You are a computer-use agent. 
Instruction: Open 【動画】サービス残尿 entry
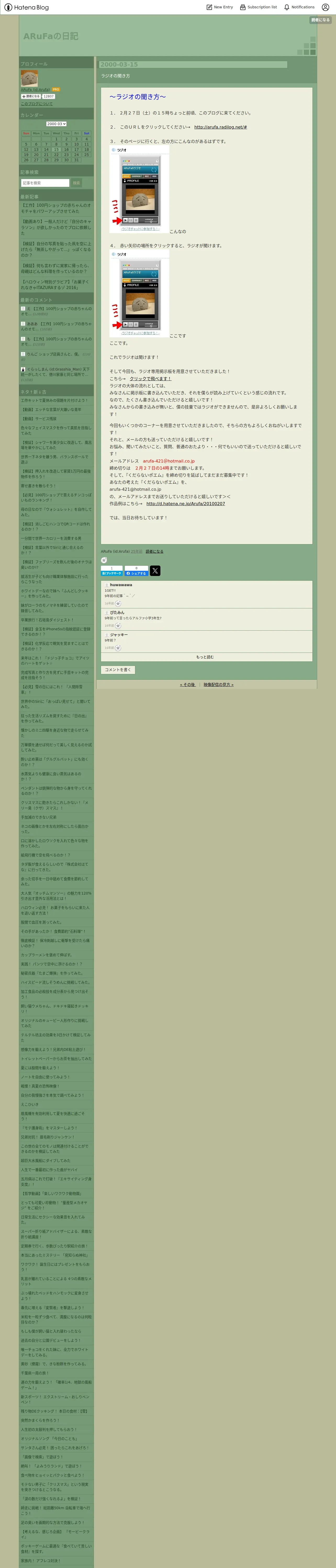(38, 419)
